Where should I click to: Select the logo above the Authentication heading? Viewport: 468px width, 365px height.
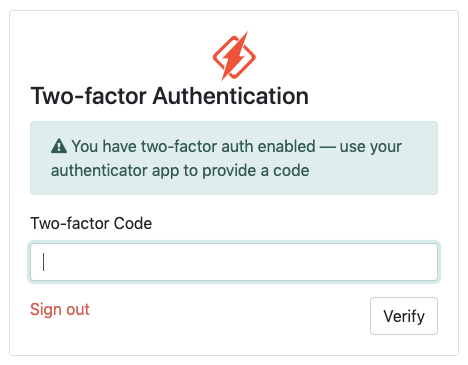click(234, 56)
